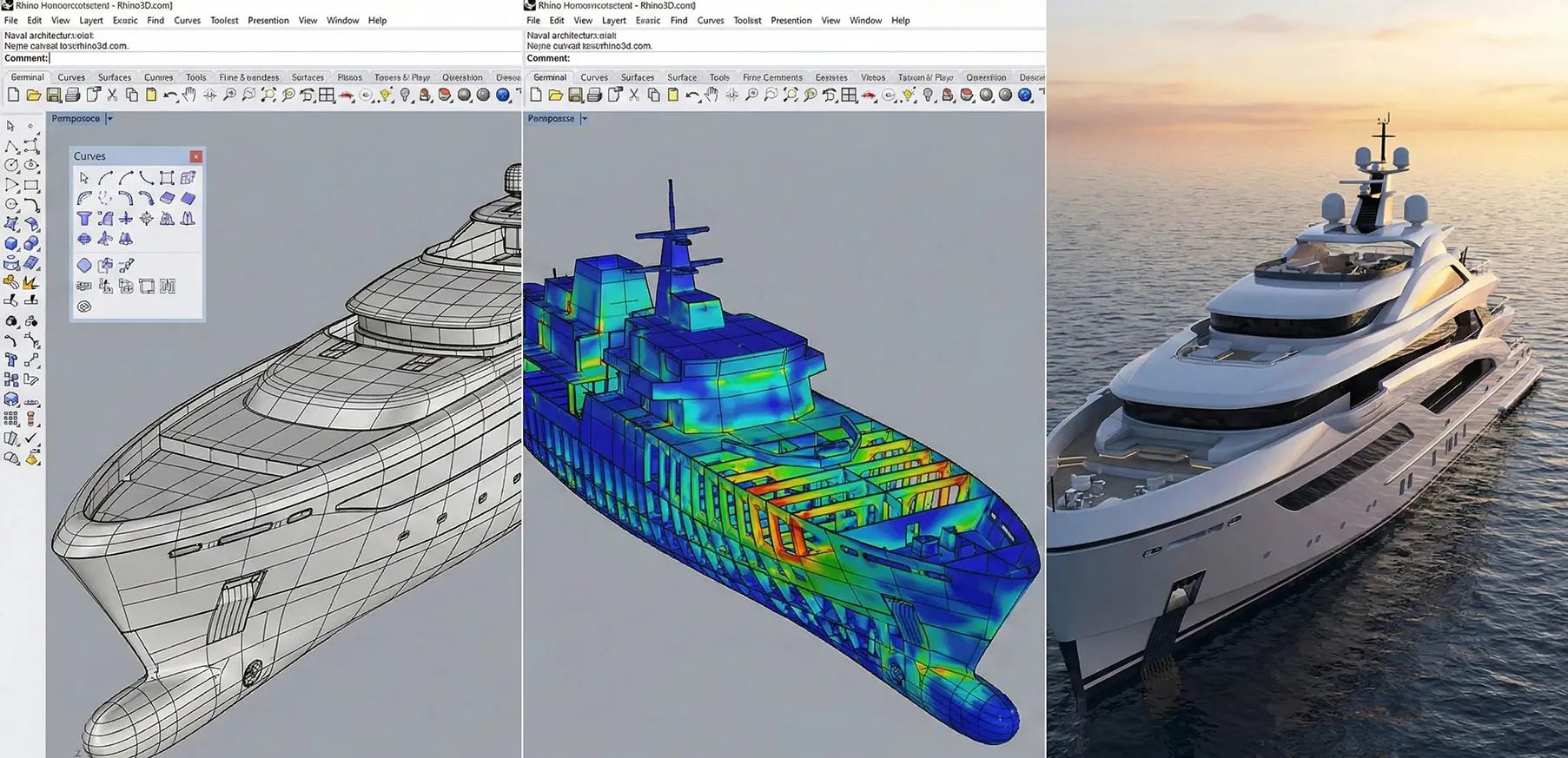Image resolution: width=1568 pixels, height=758 pixels.
Task: Click Undo arrow icon in left window toolbar
Action: tap(170, 96)
